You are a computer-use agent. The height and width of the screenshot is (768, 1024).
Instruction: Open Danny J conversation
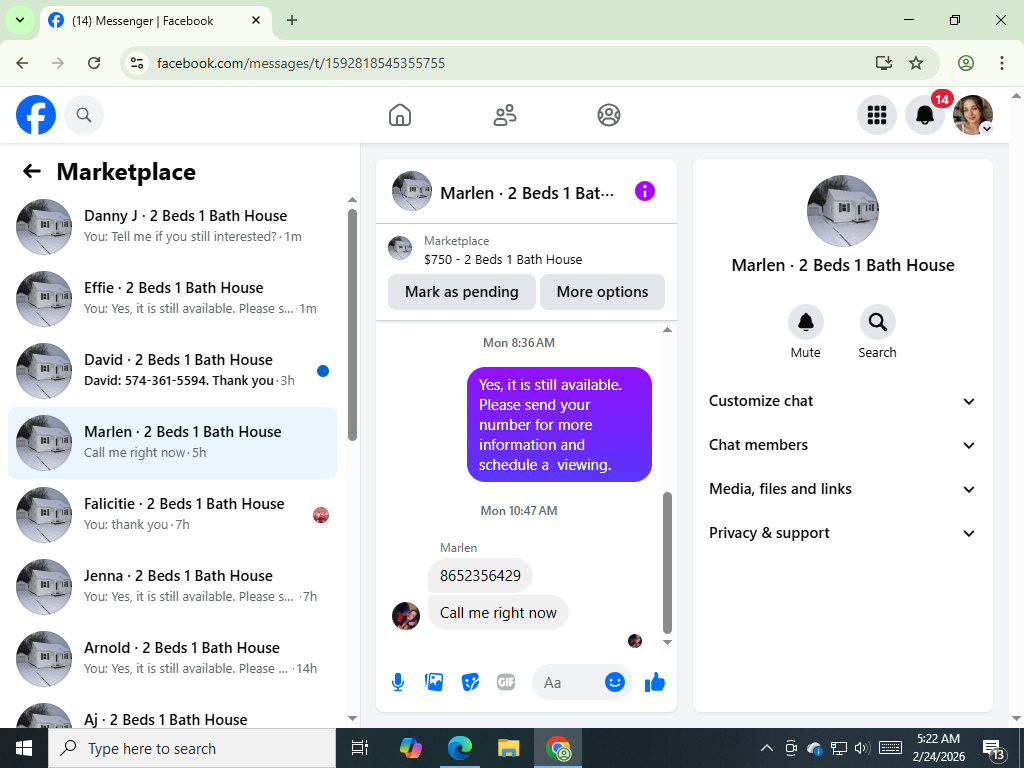[172, 227]
